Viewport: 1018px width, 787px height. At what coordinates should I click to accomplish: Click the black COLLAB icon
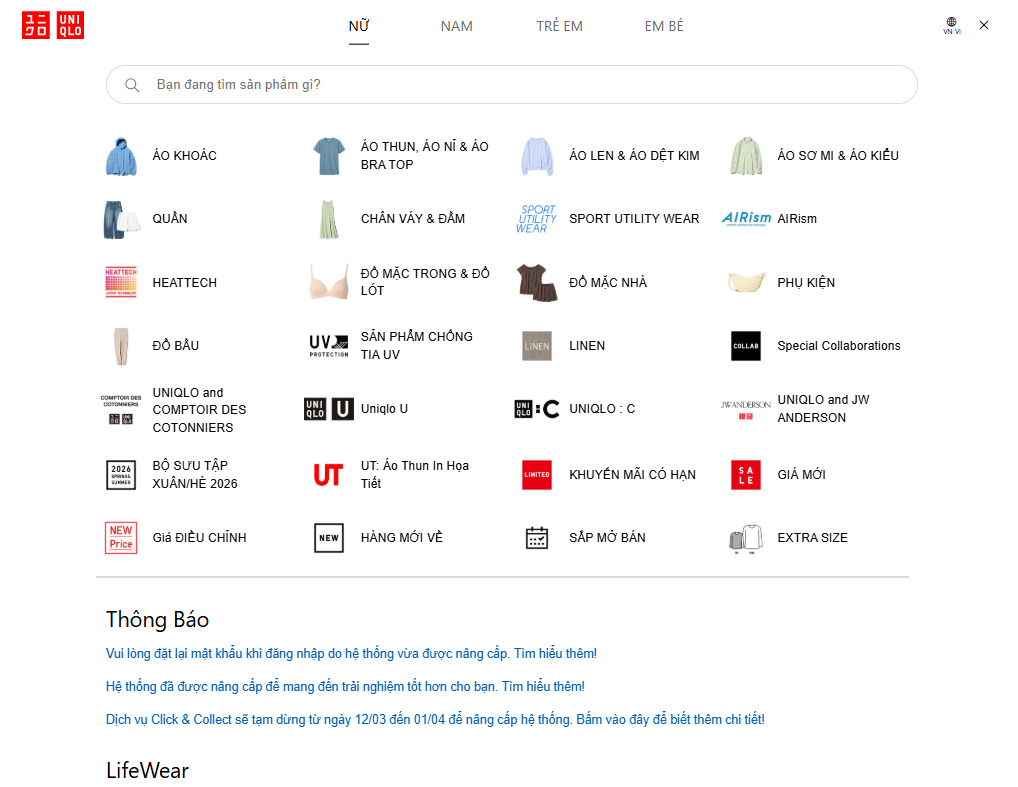coord(746,346)
